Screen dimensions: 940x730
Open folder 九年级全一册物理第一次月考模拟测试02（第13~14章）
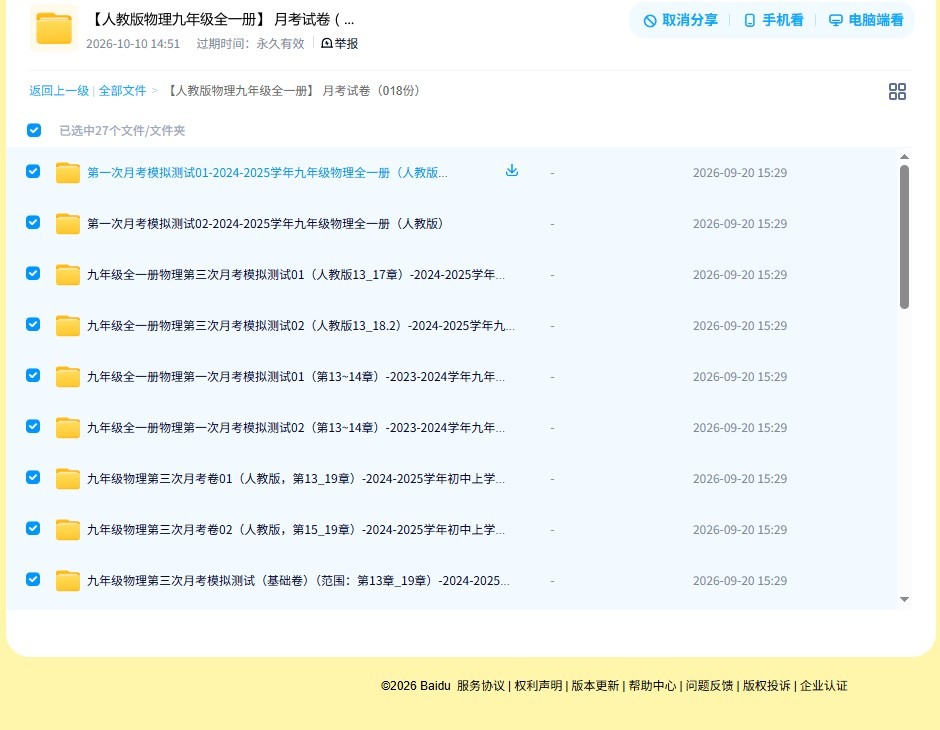click(x=296, y=427)
